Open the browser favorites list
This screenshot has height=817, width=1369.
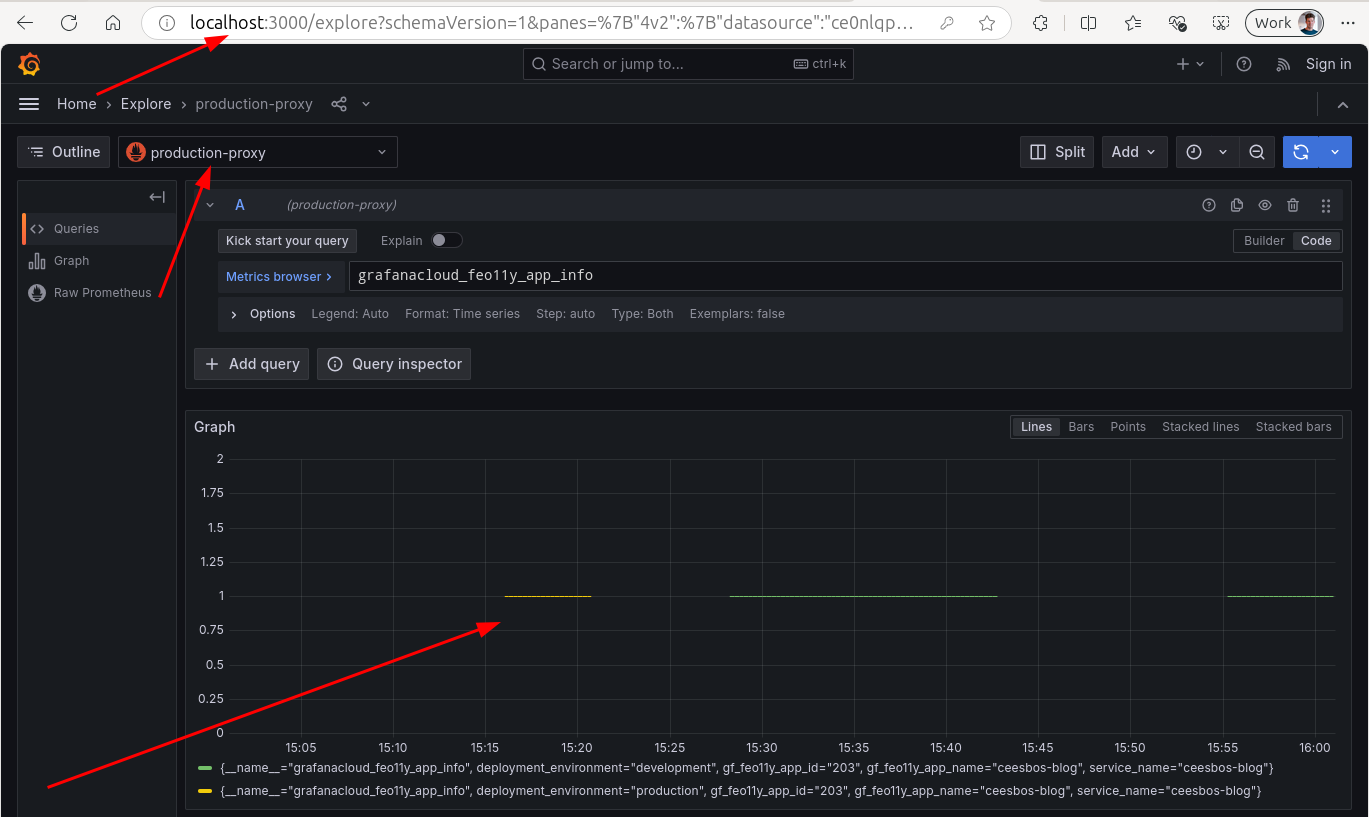tap(1133, 23)
